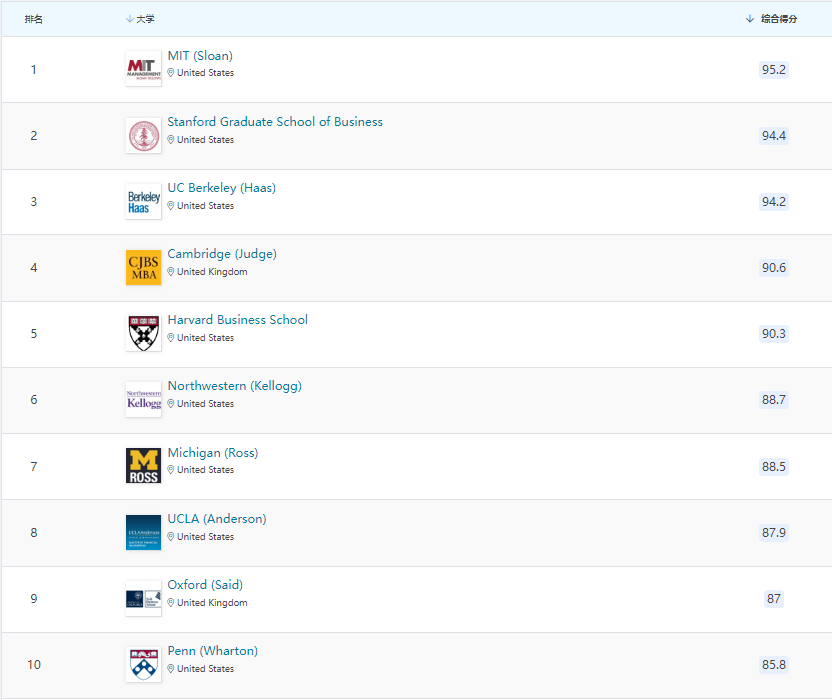Image resolution: width=832 pixels, height=700 pixels.
Task: Open the UC Berkeley (Haas) link
Action: click(x=222, y=188)
